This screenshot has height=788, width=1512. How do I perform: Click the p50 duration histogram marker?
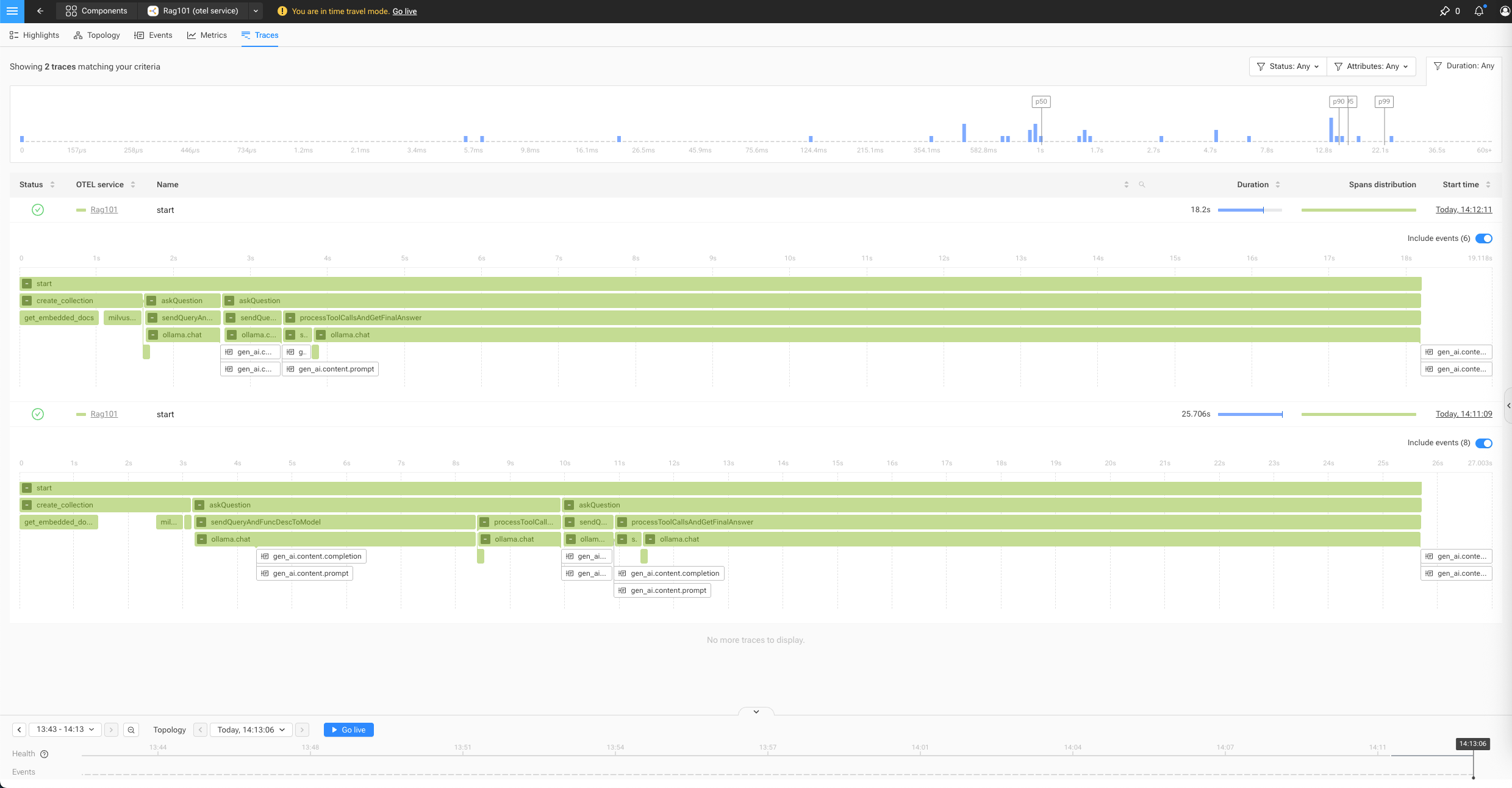[x=1041, y=102]
